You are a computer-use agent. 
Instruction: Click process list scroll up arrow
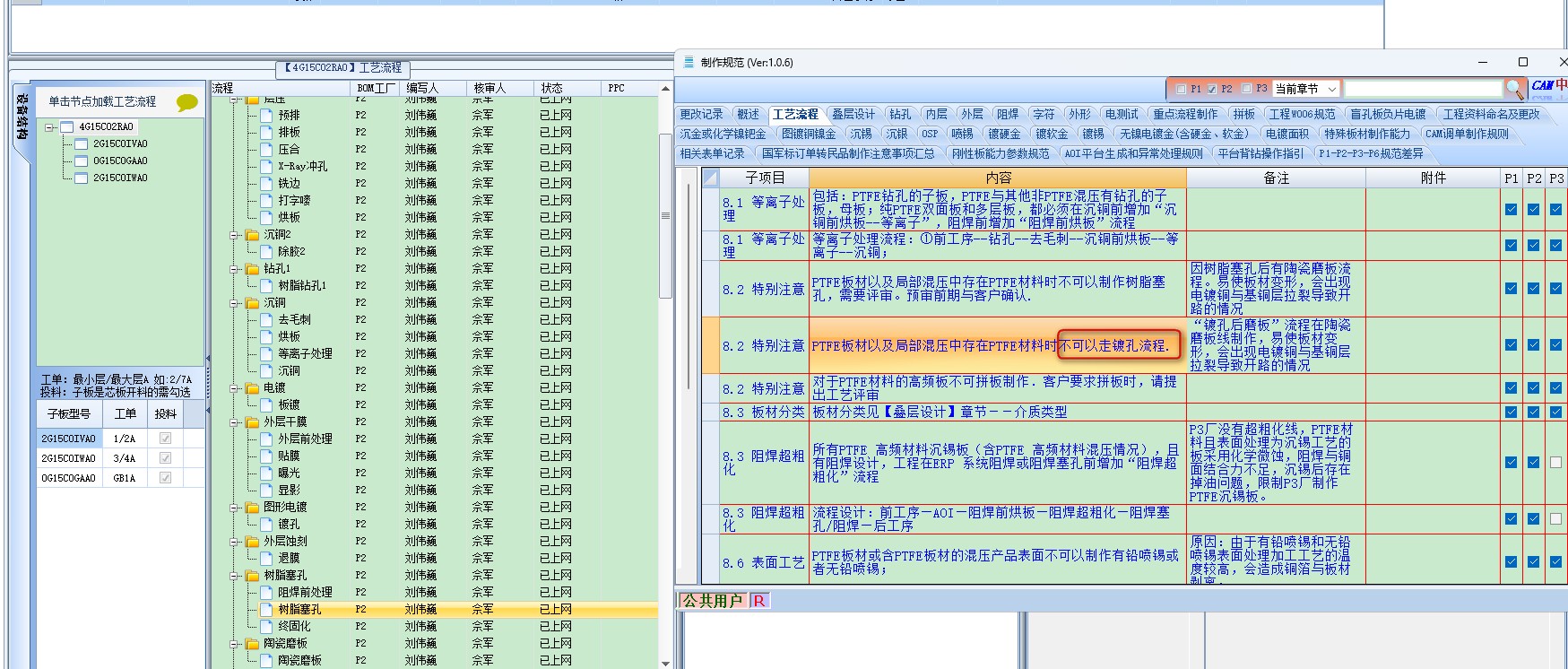[x=665, y=88]
